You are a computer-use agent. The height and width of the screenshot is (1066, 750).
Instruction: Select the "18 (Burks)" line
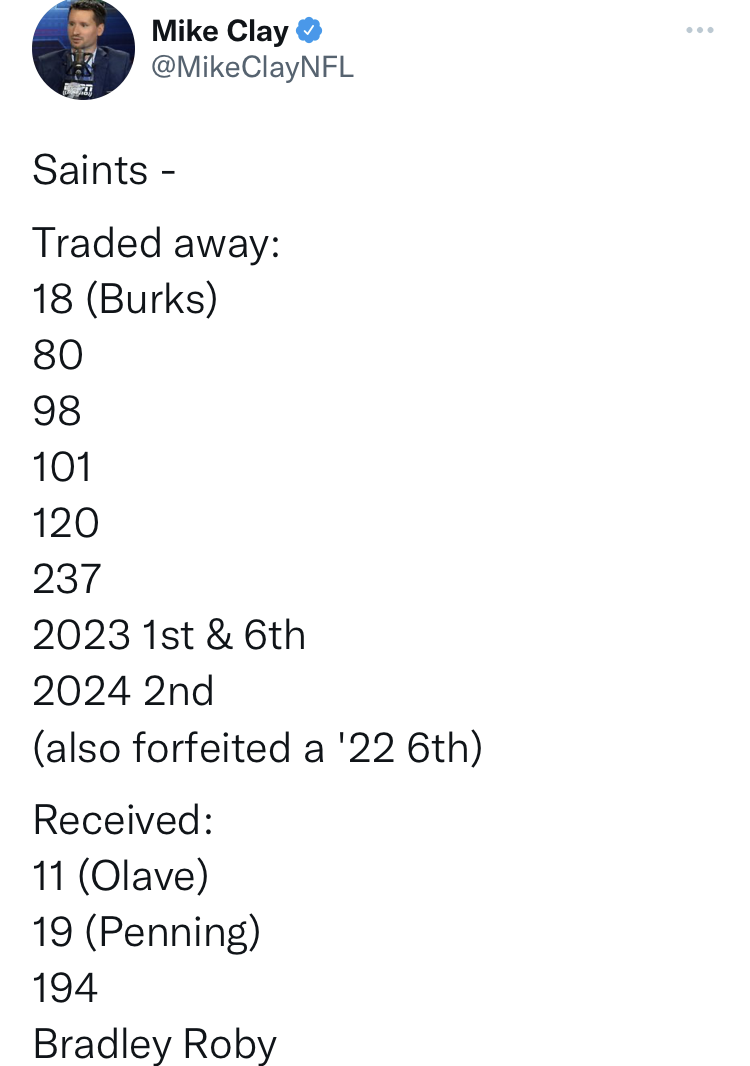click(125, 298)
